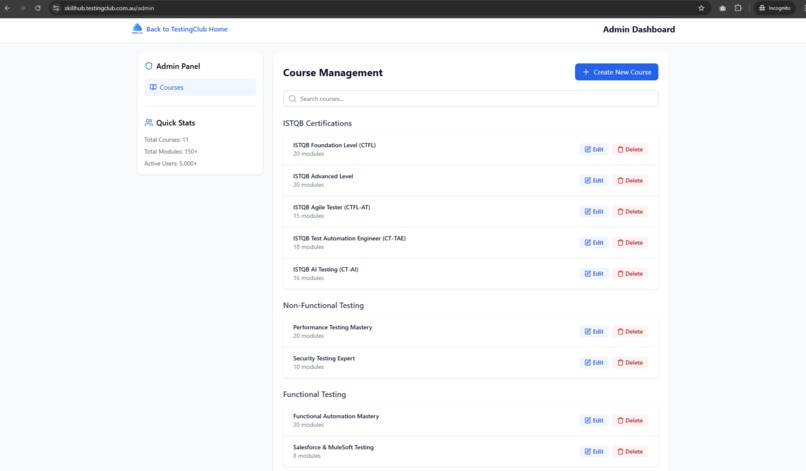Delete ISTQB AI Testing (CT-AI) course
Viewport: 806px width, 471px height.
[x=630, y=274]
